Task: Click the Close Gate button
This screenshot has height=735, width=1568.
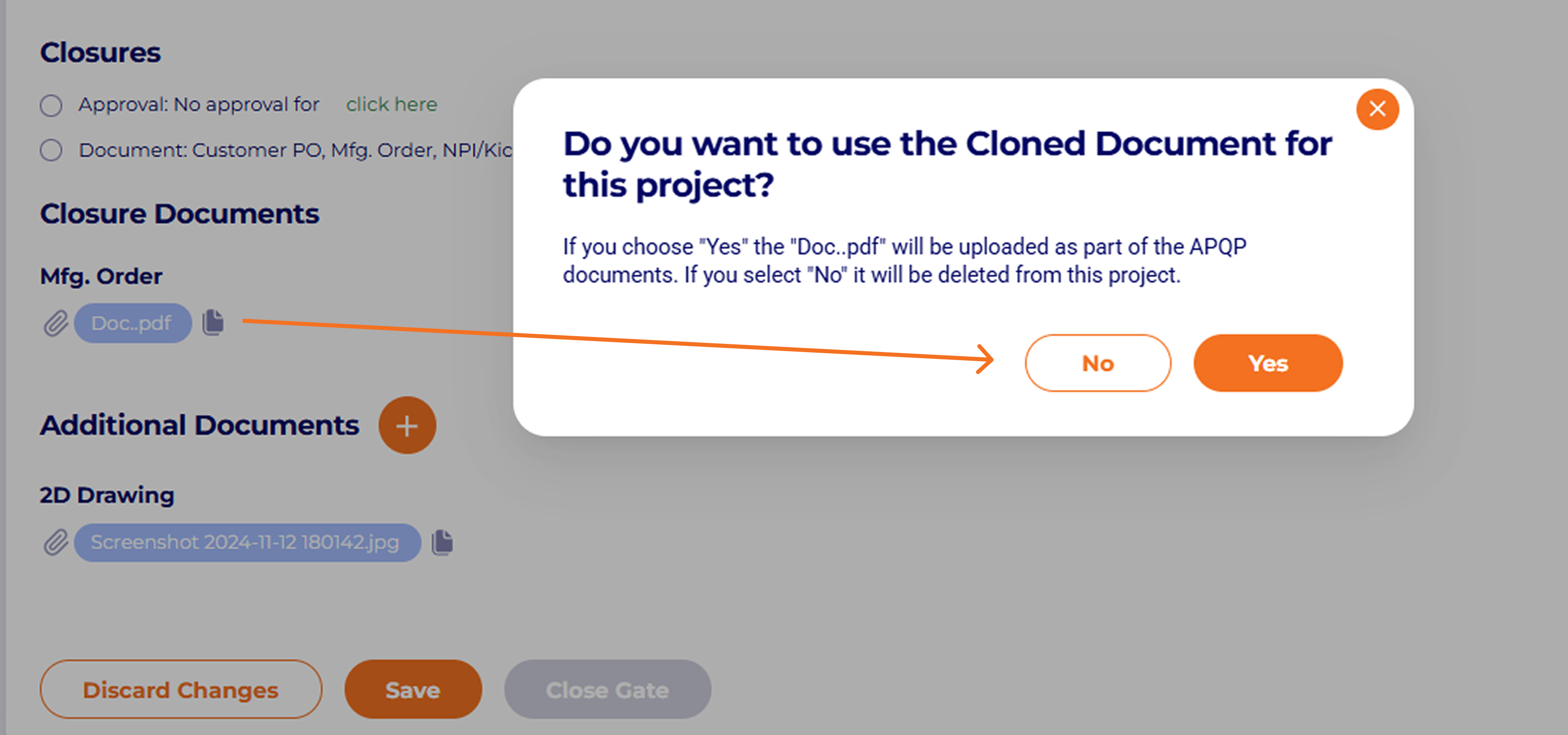Action: pyautogui.click(x=607, y=690)
